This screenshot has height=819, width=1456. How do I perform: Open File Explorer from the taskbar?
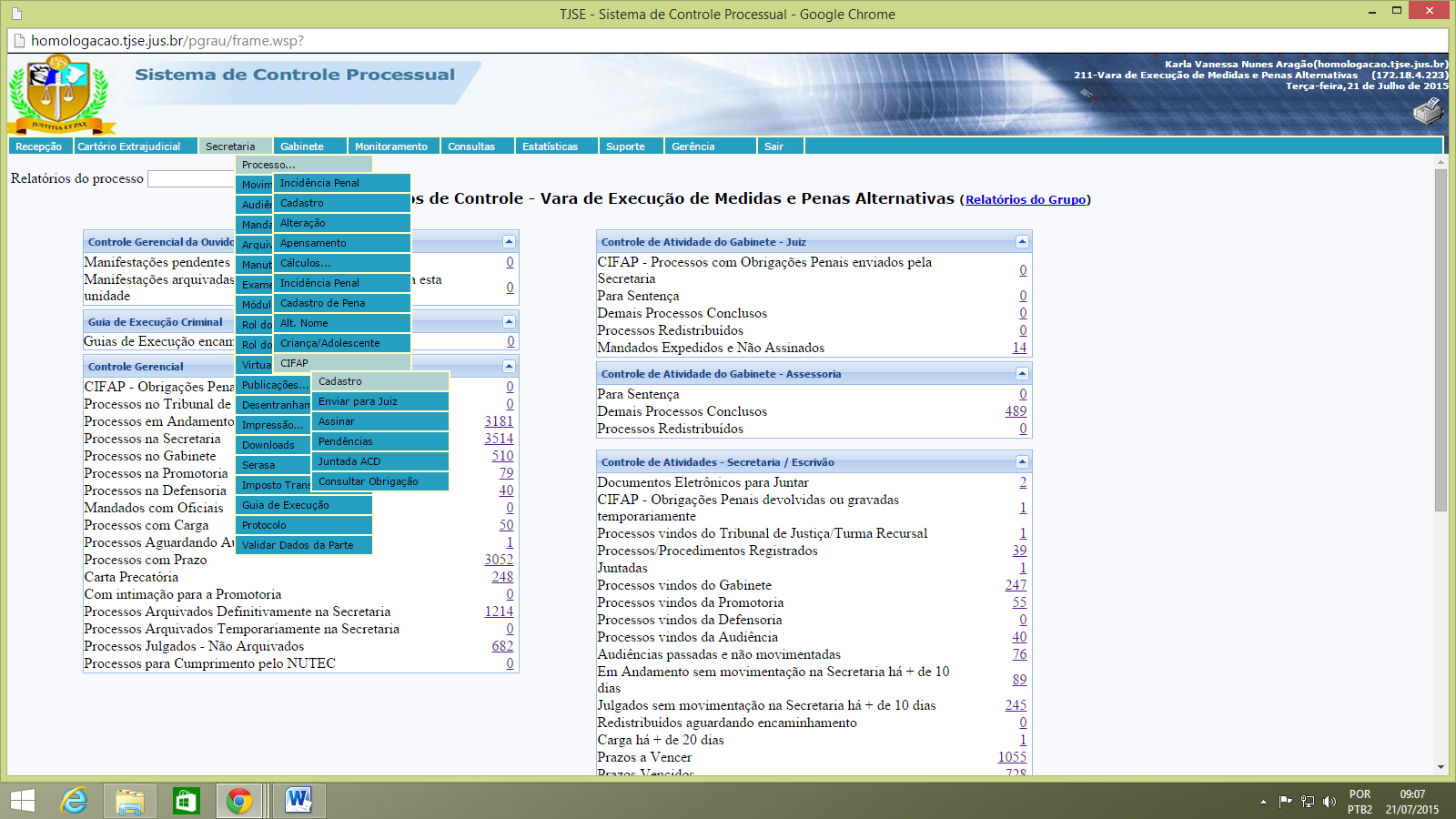click(x=130, y=801)
